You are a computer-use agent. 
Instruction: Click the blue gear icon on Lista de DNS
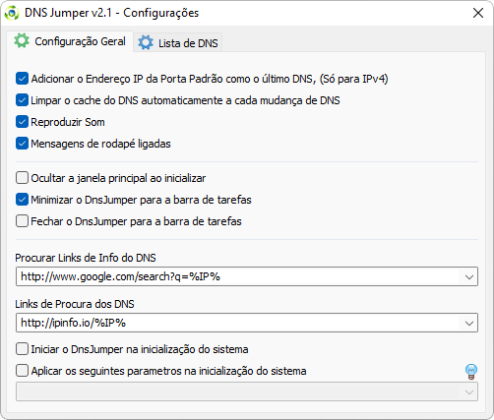pyautogui.click(x=146, y=43)
